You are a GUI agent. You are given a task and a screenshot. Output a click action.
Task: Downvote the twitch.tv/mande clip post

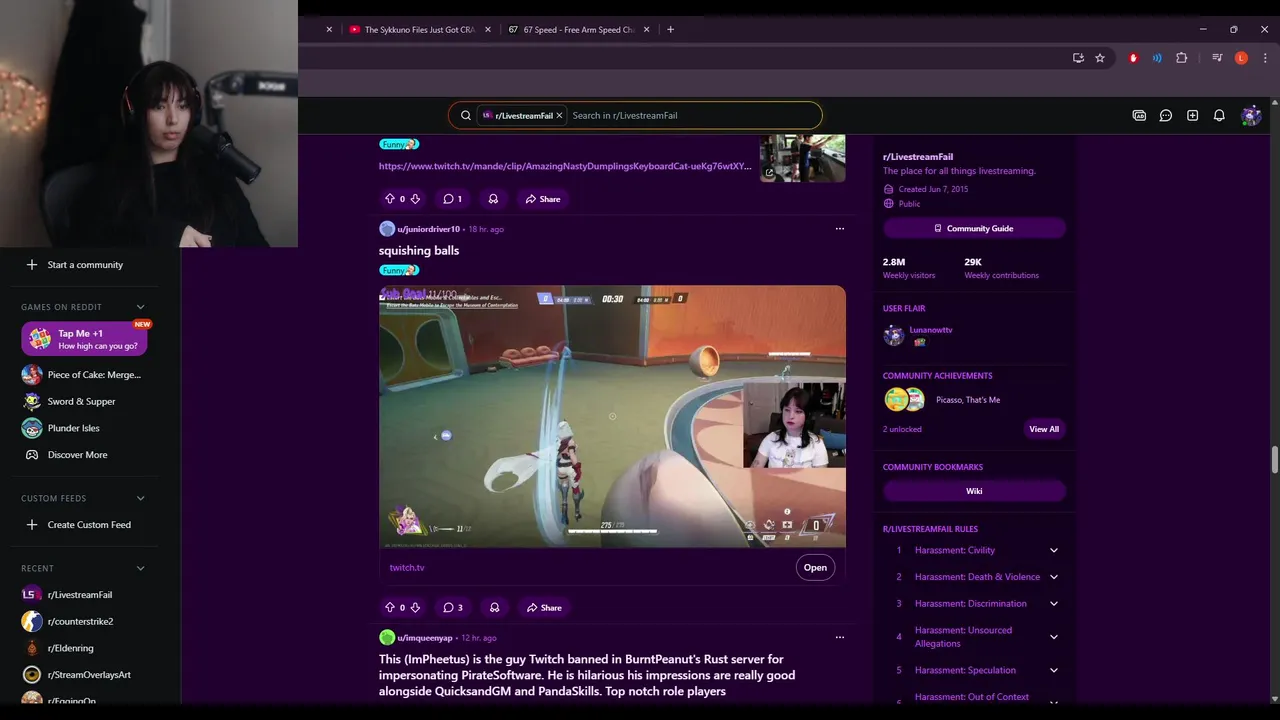[415, 199]
